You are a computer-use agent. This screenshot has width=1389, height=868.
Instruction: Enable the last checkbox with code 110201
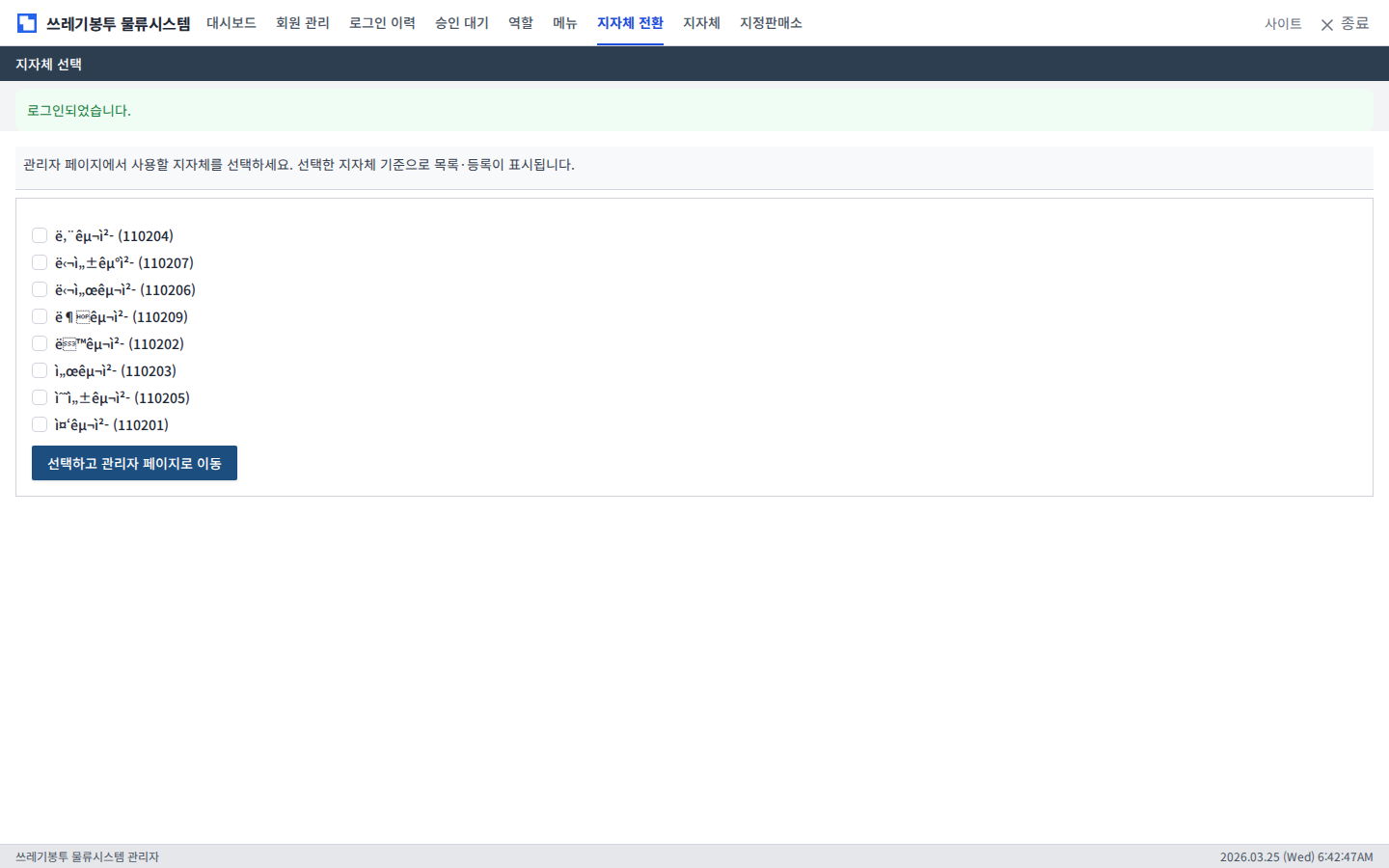click(x=40, y=424)
